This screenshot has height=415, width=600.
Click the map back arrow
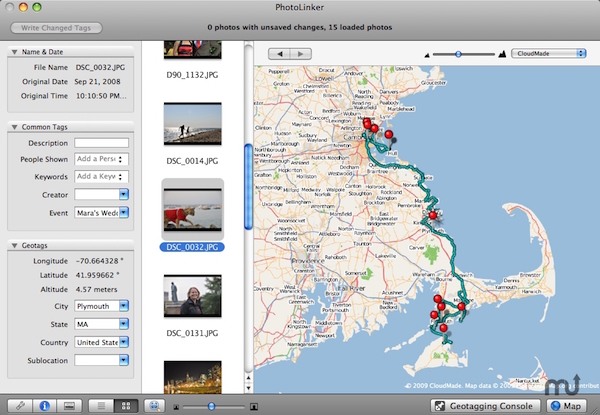pyautogui.click(x=278, y=52)
